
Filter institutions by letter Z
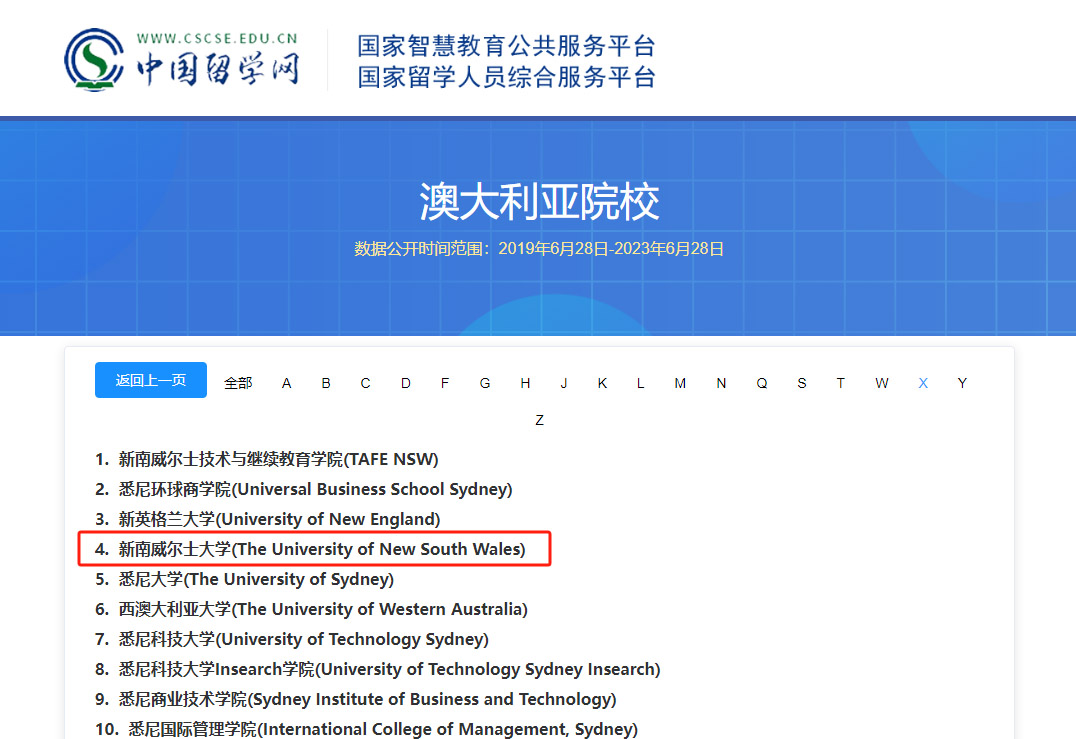(539, 420)
